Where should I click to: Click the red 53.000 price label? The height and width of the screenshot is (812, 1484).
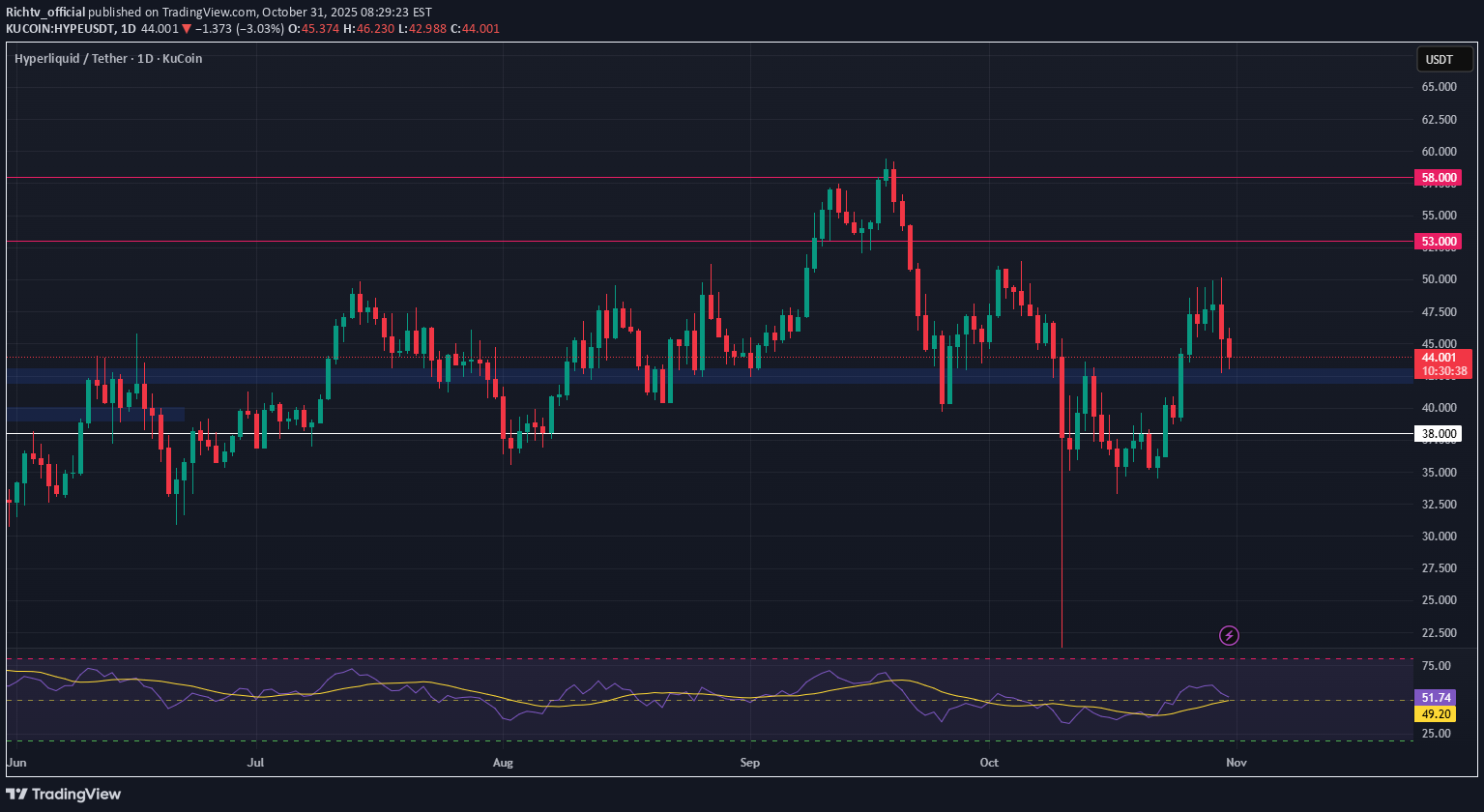1438,242
